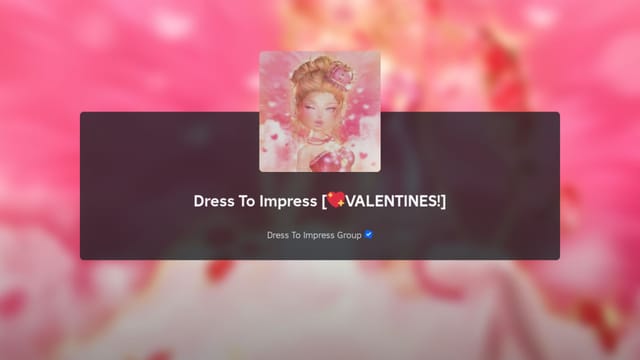Click the opening bracket before the heart
Viewport: 640px width, 360px height.
[x=324, y=201]
